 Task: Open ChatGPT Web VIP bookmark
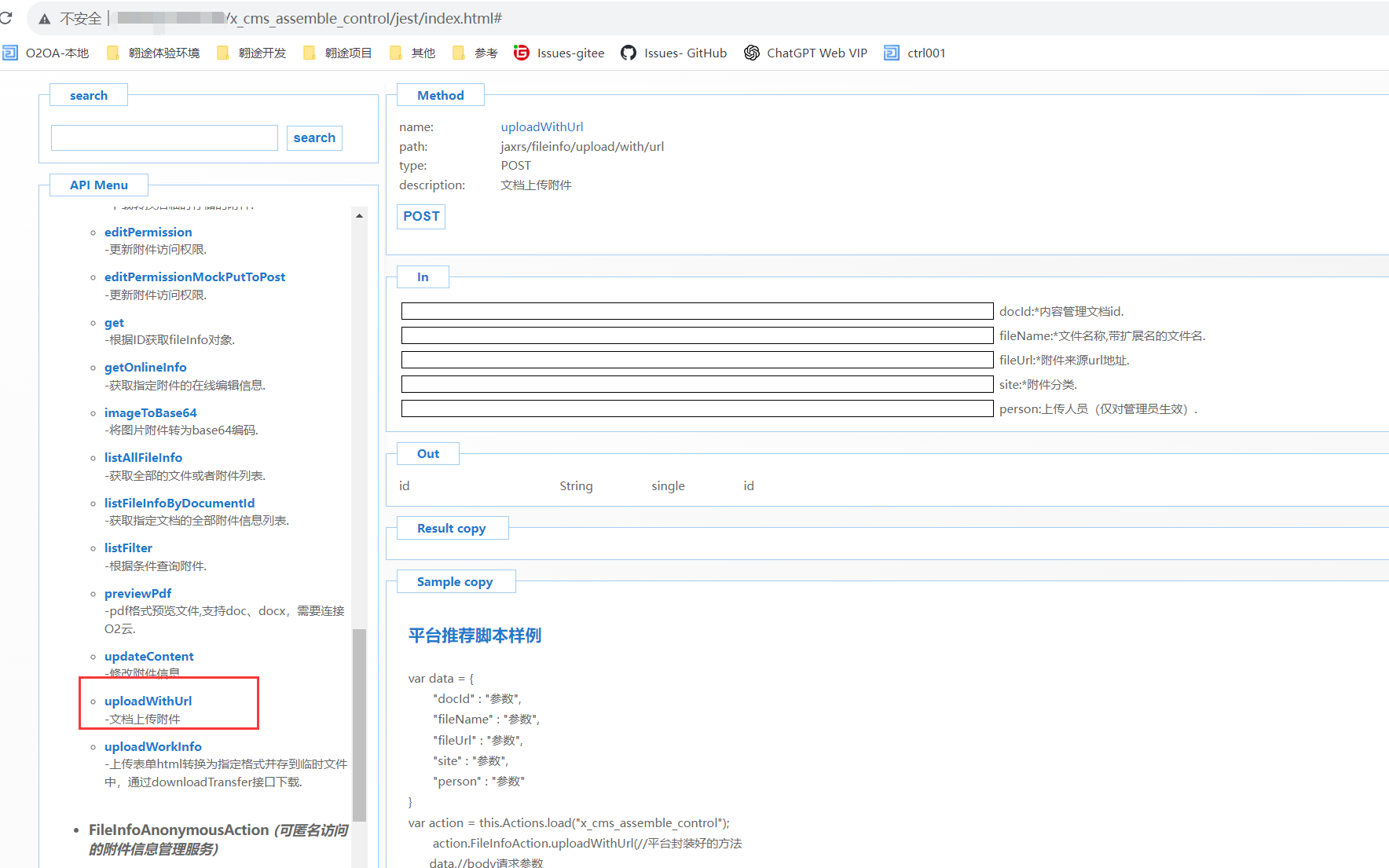click(x=805, y=53)
